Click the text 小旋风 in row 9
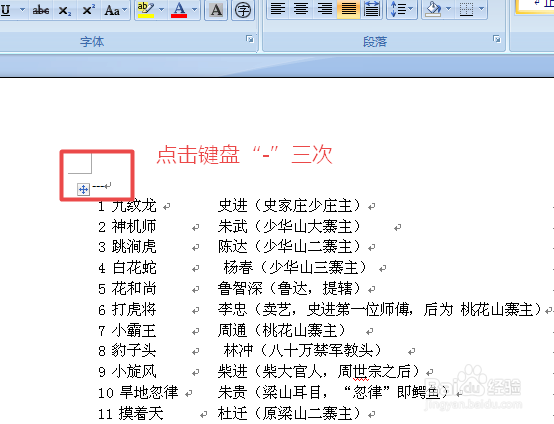Viewport: 554px width, 424px height. [x=134, y=371]
